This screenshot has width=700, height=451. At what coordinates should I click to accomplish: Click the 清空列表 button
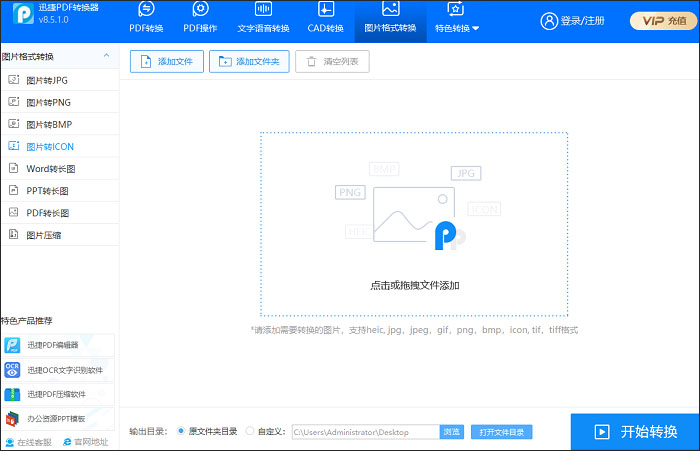(x=332, y=61)
